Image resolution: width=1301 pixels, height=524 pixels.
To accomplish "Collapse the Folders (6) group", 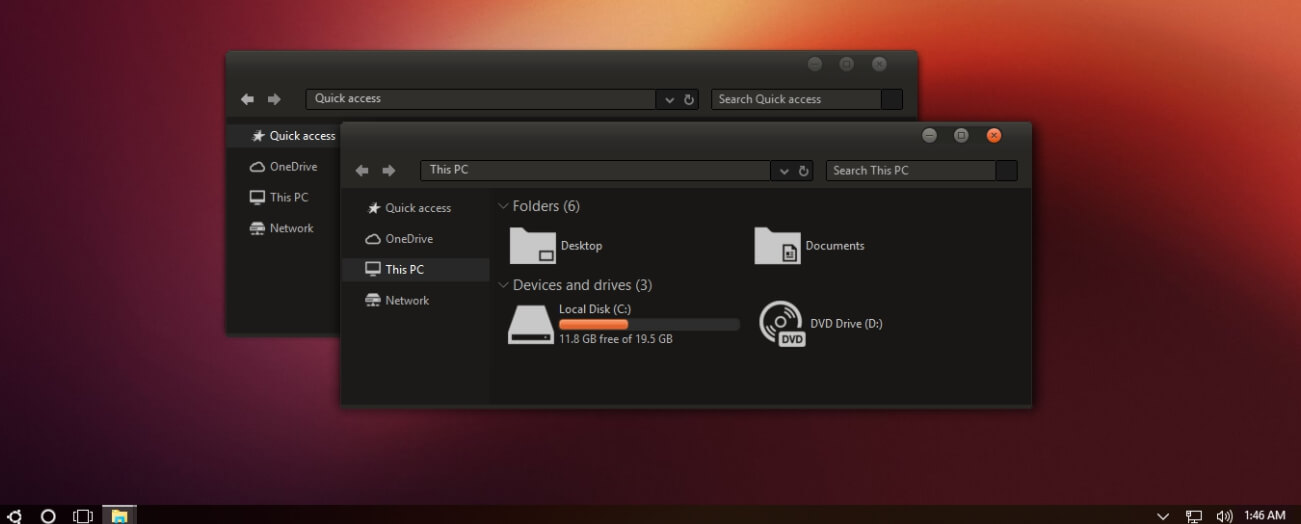I will pos(503,207).
